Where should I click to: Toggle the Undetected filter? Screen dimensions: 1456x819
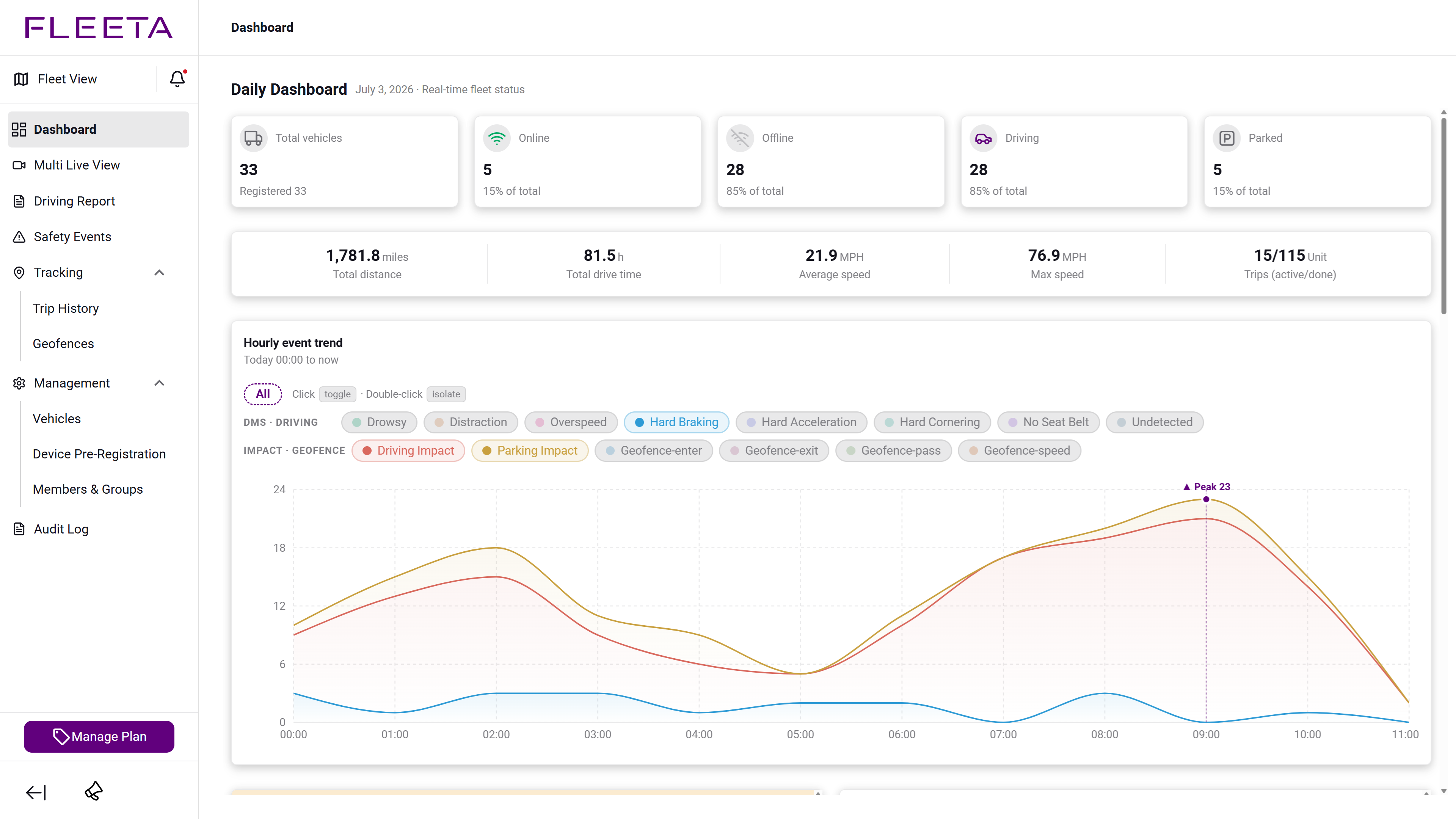pos(1154,422)
